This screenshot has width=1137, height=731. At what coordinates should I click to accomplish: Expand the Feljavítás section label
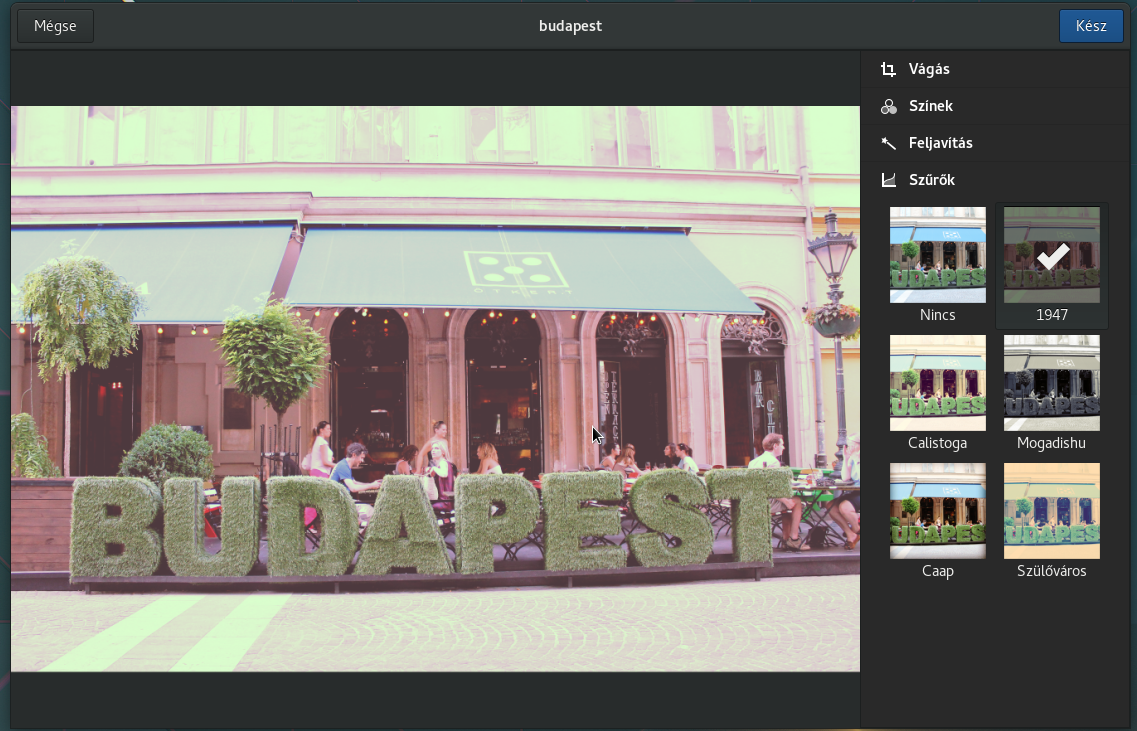[940, 143]
